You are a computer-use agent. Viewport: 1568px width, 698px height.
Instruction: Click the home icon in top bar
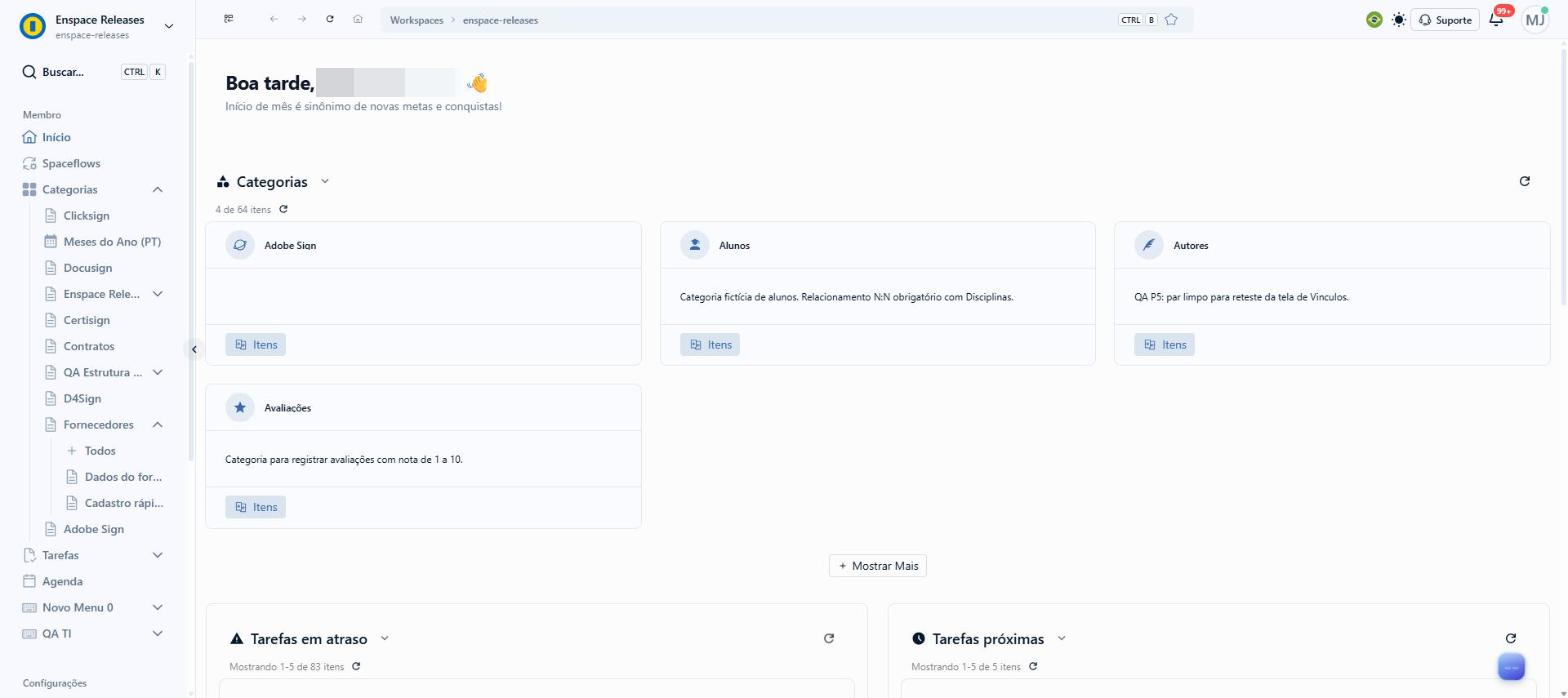point(358,19)
